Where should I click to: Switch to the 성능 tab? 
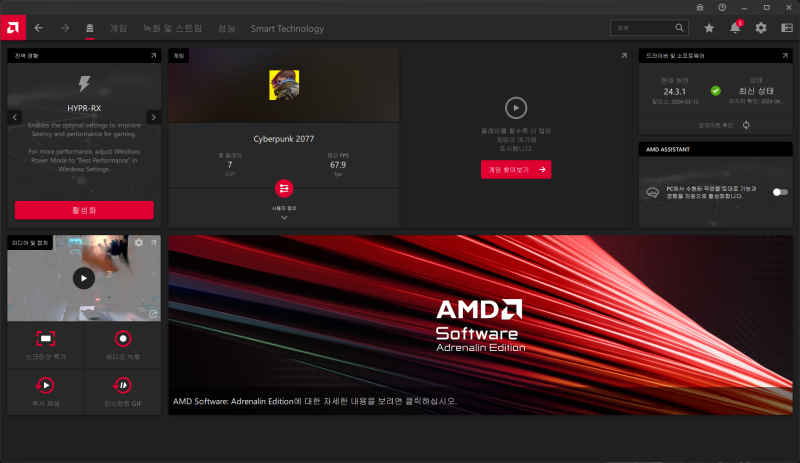coord(227,29)
